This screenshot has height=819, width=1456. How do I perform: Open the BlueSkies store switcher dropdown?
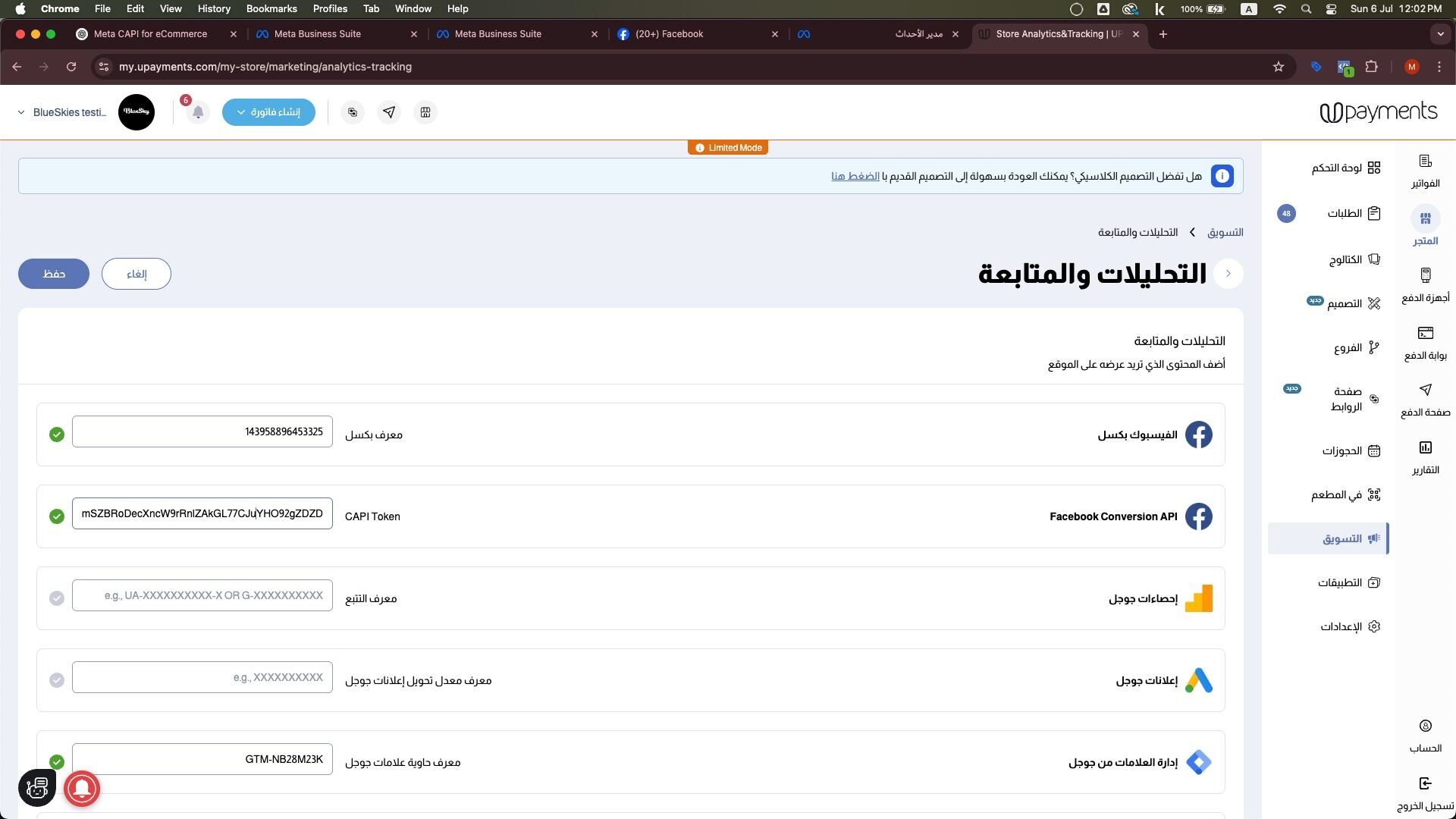62,112
